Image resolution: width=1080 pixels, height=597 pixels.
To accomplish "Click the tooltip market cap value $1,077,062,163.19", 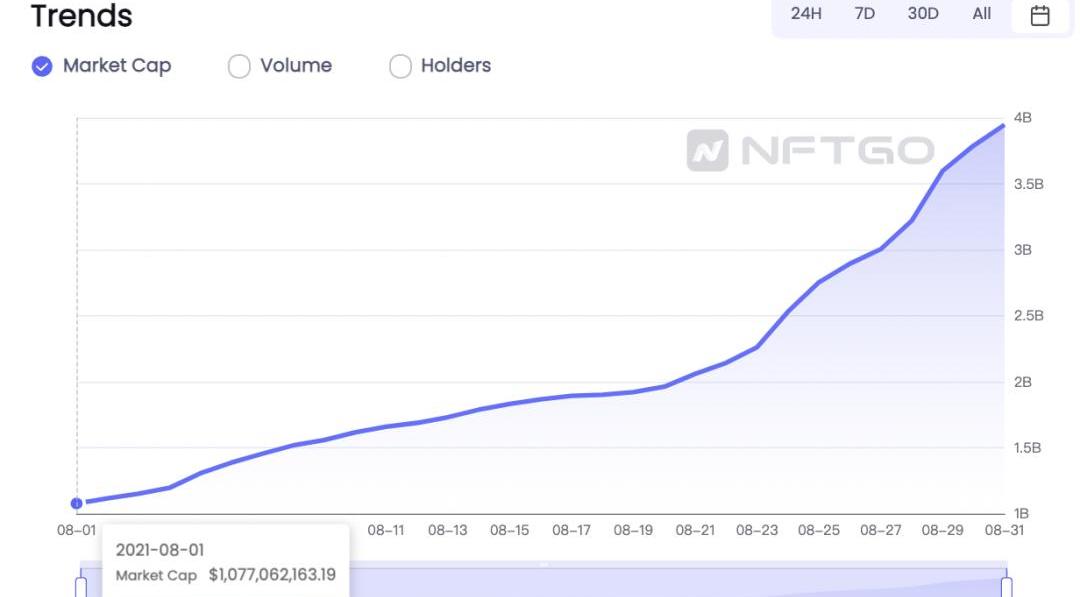I will coord(272,575).
